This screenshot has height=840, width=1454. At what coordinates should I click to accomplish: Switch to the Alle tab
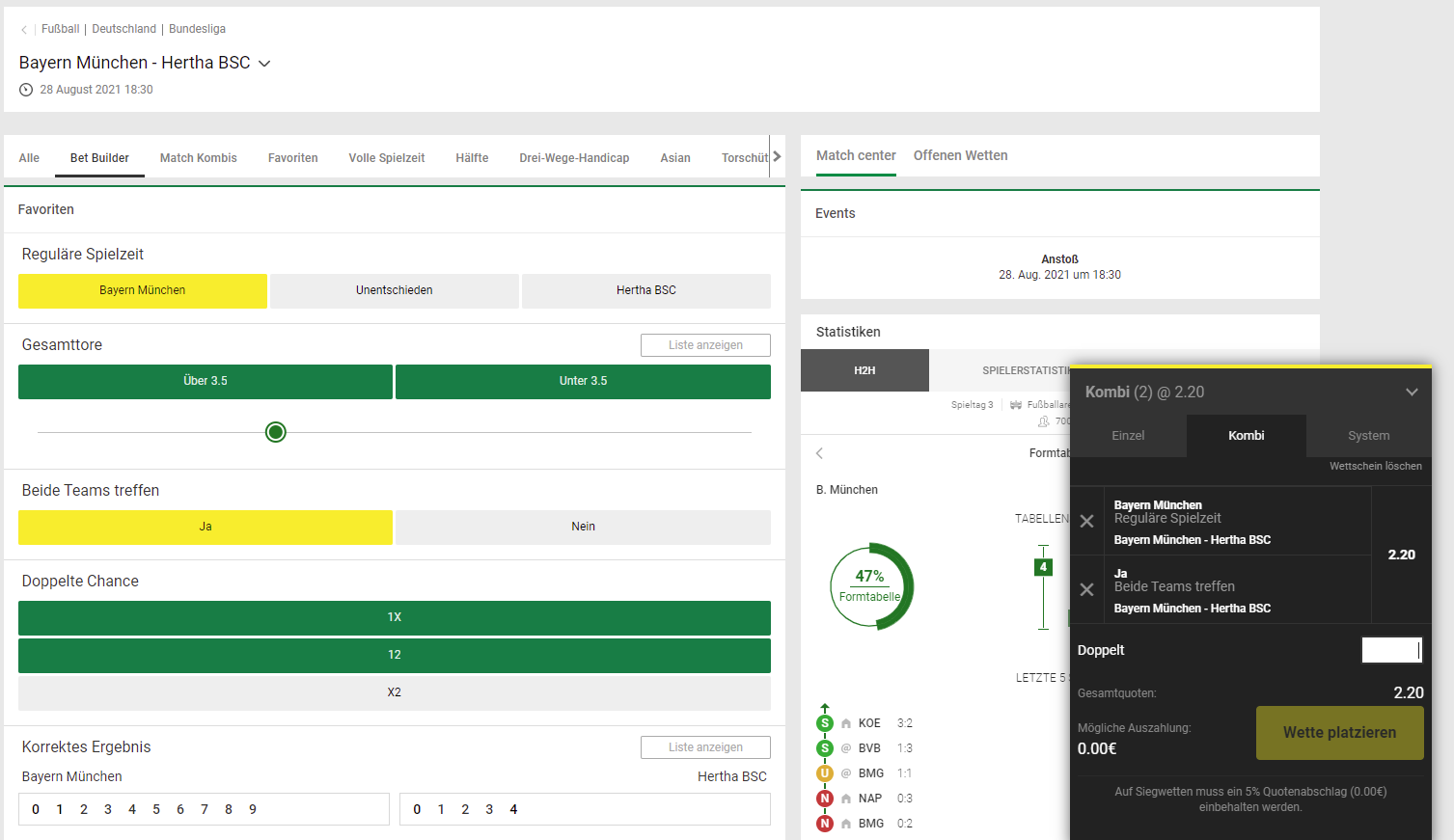click(29, 158)
